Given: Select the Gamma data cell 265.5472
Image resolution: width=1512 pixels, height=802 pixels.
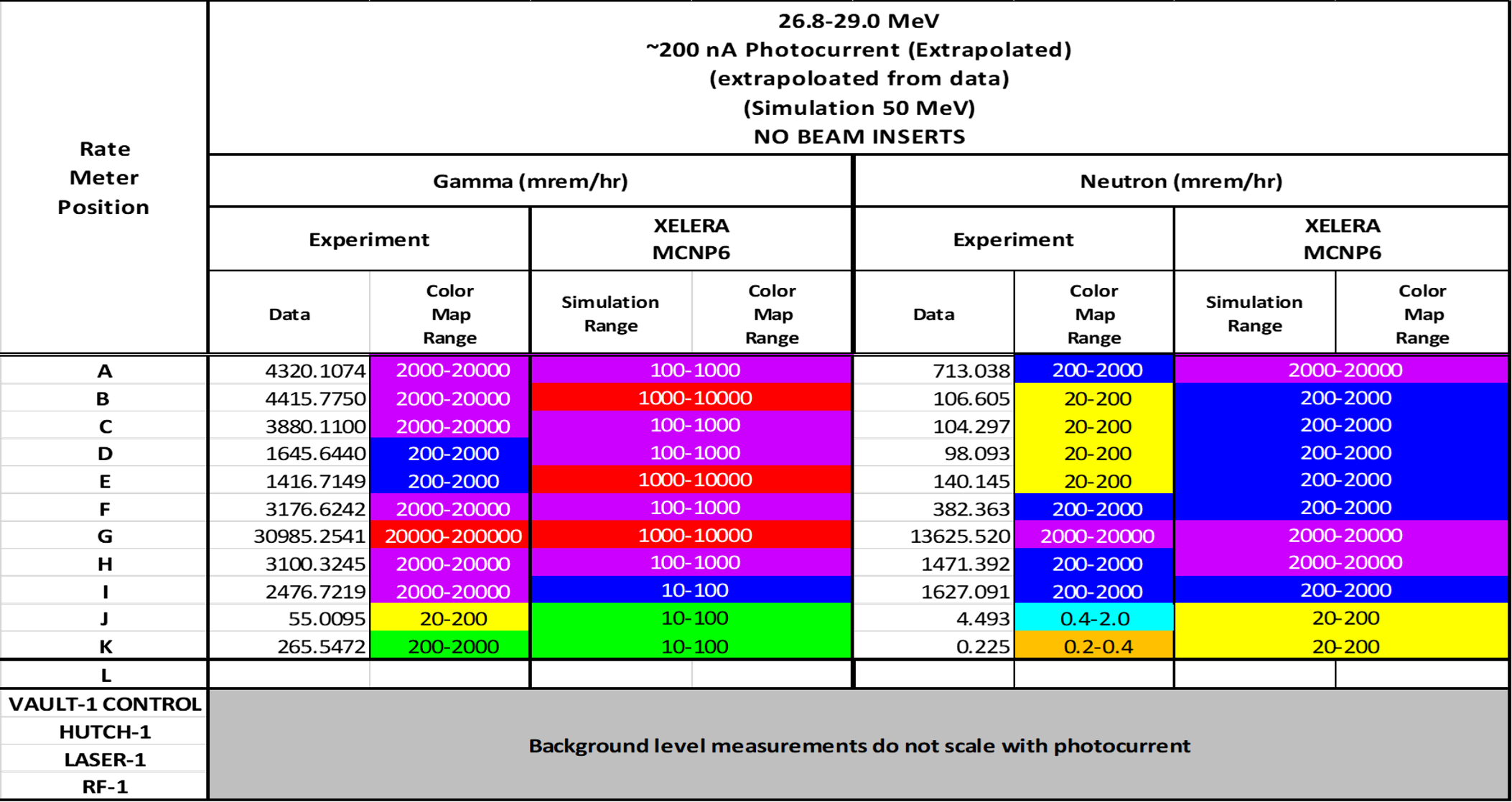Looking at the screenshot, I should [289, 646].
